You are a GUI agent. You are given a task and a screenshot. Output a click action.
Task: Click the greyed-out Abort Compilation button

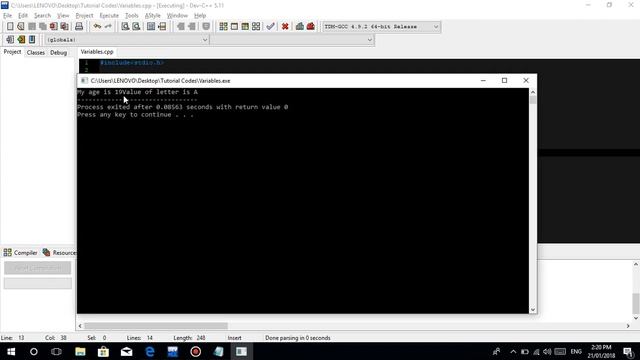38,268
